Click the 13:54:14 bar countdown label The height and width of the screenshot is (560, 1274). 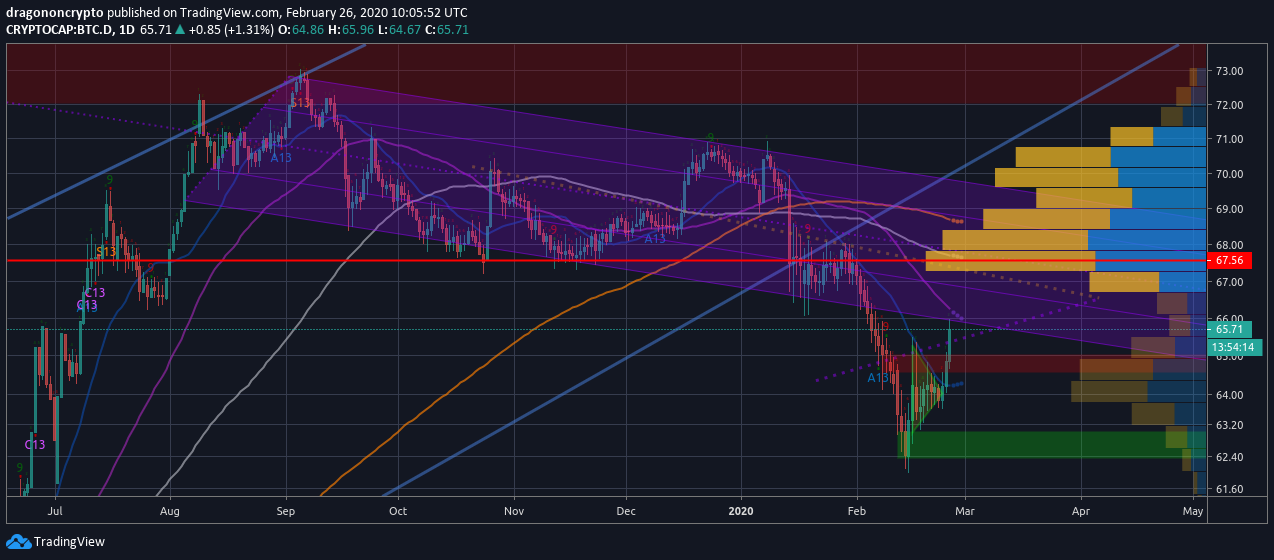click(x=1235, y=348)
